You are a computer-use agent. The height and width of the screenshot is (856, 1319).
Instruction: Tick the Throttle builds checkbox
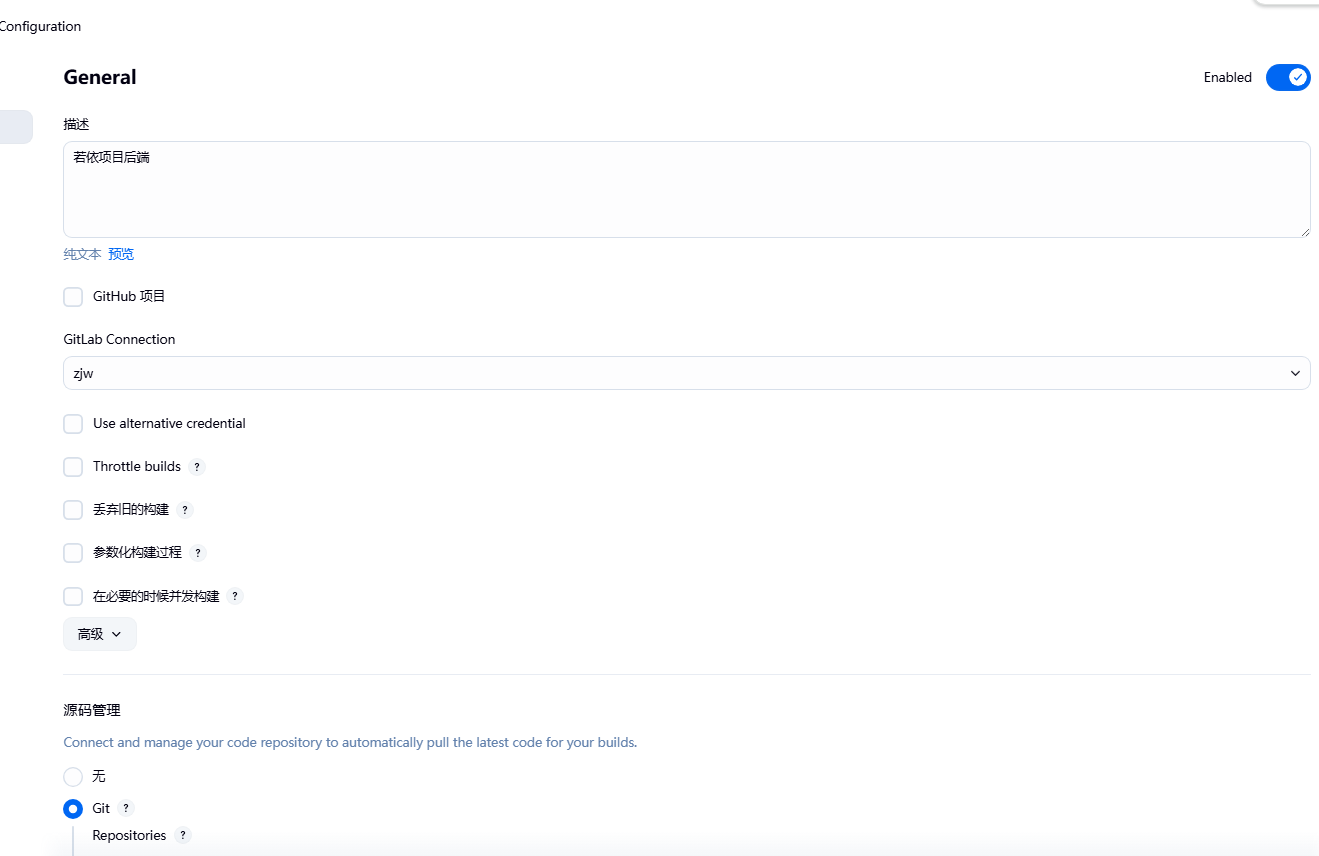click(x=73, y=467)
